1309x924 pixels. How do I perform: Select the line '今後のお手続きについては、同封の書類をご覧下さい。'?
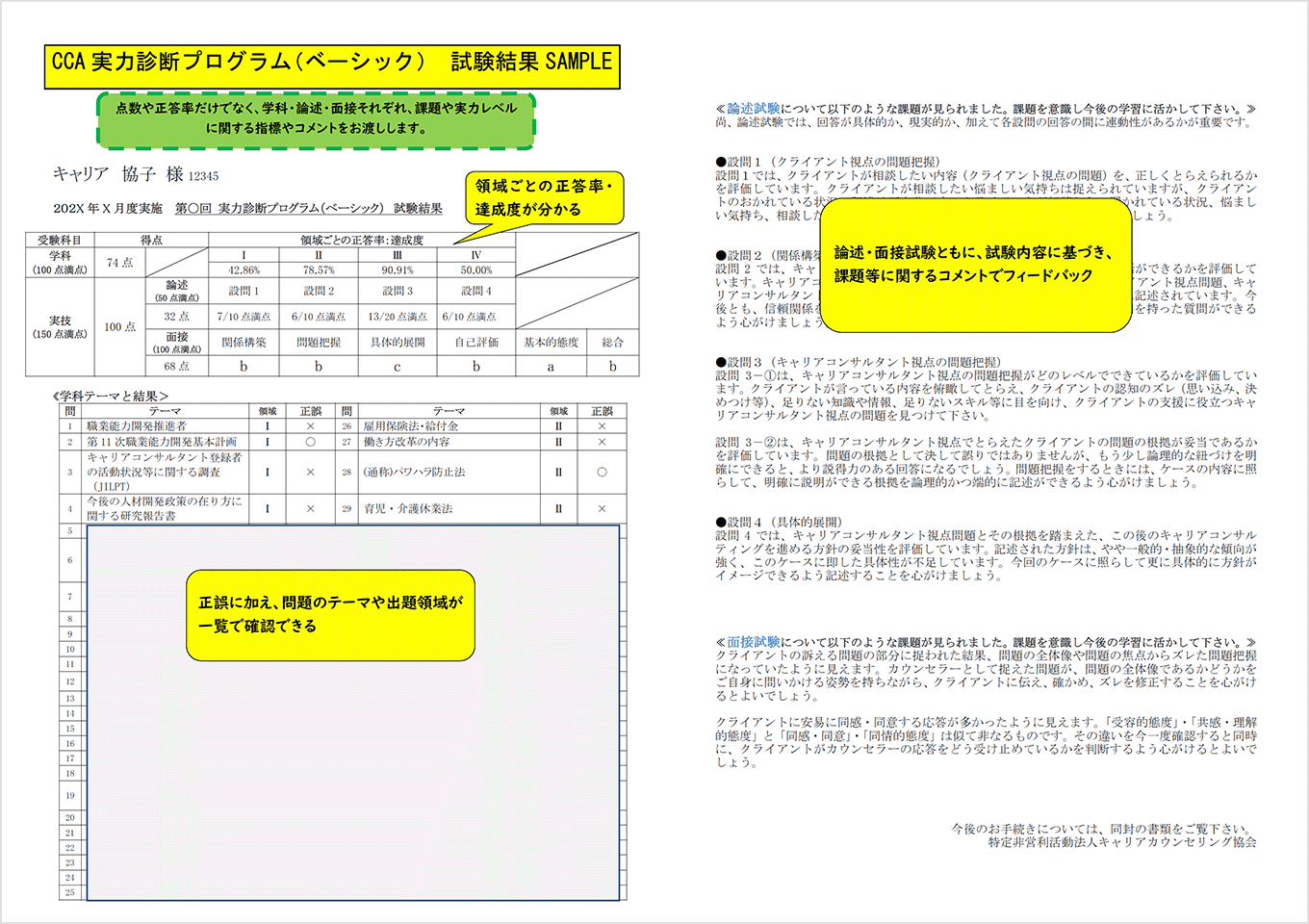click(1104, 829)
